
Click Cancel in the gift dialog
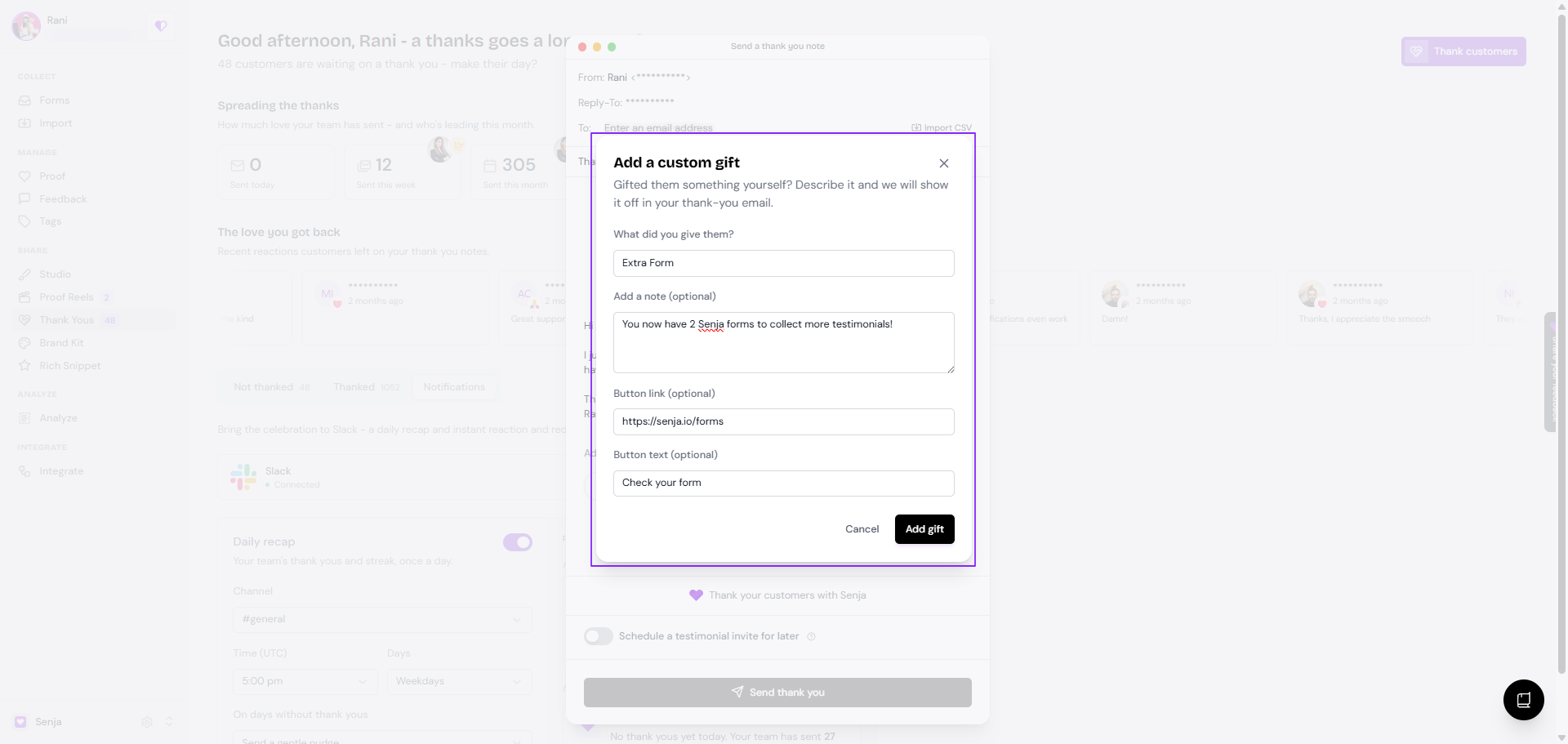pyautogui.click(x=862, y=529)
